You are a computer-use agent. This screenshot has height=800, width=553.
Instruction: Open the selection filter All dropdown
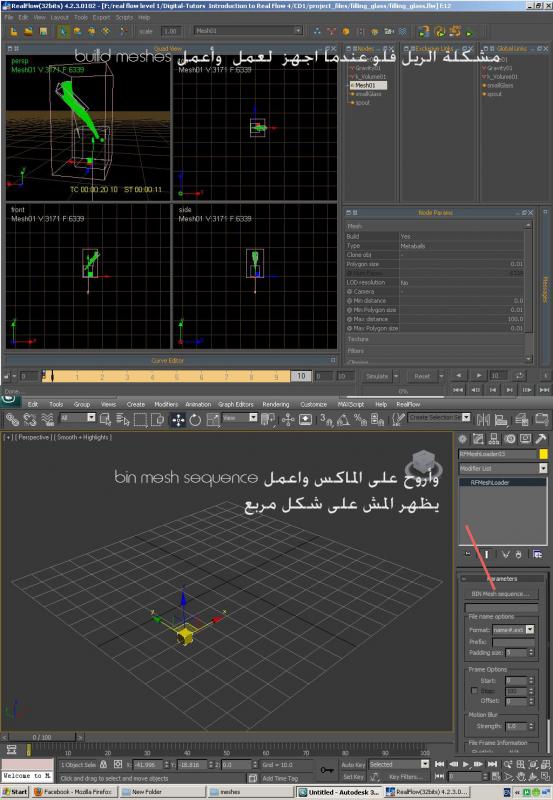[x=78, y=418]
